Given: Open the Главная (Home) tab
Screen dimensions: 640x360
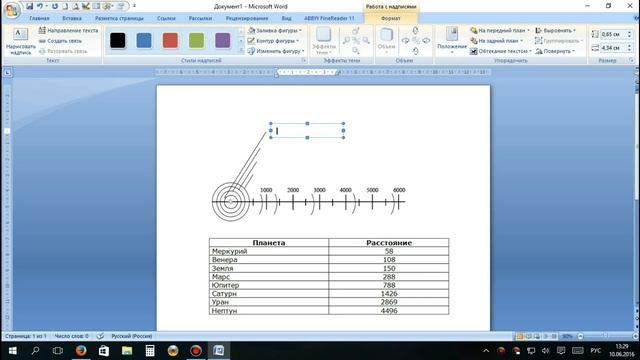Looking at the screenshot, I should click(40, 18).
